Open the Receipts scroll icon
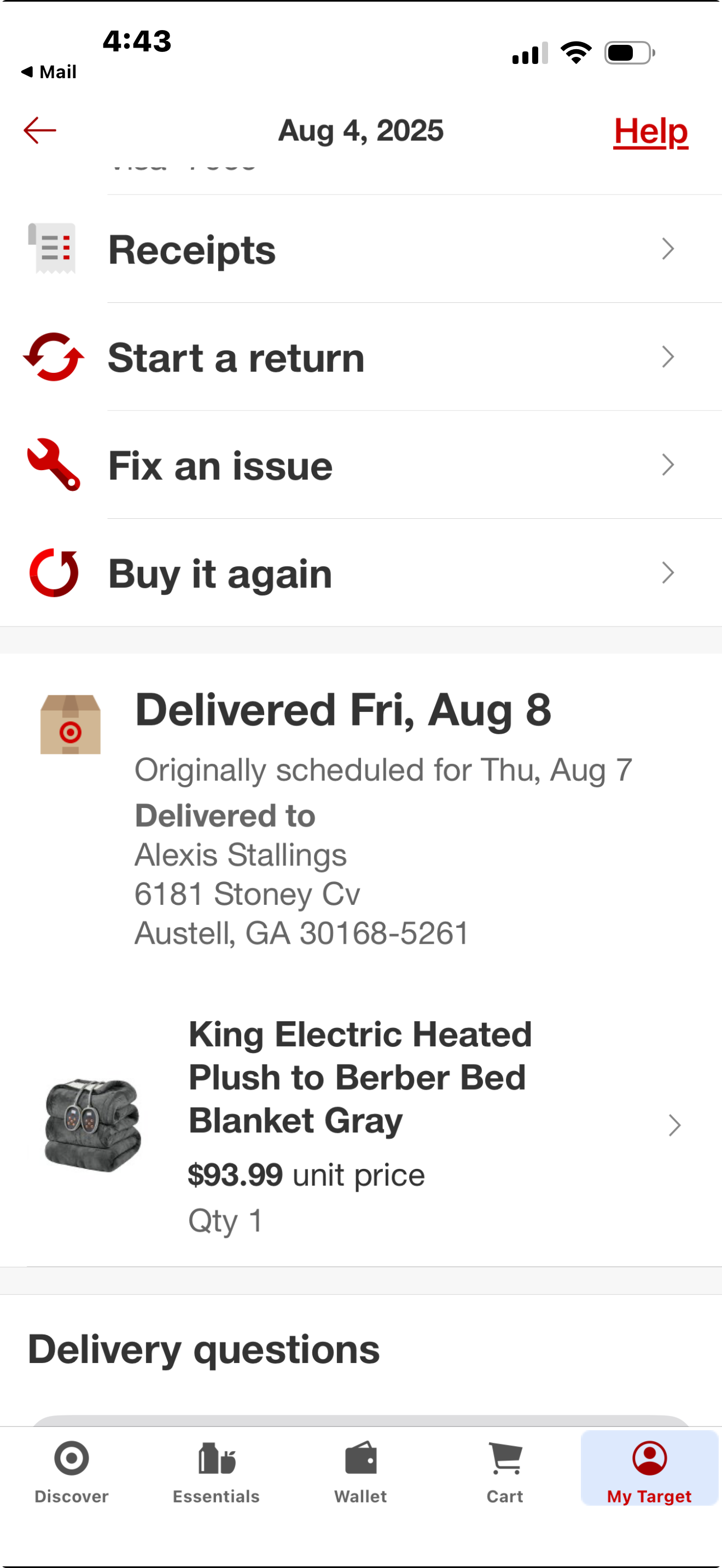This screenshot has height=1568, width=722. coord(53,248)
